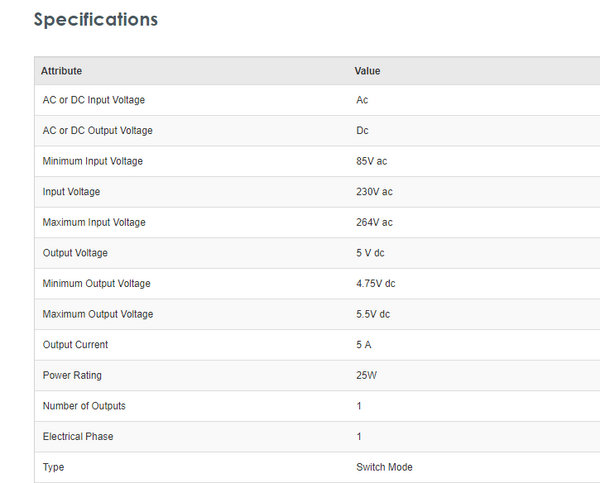
Task: Select the 25W value
Action: point(366,376)
